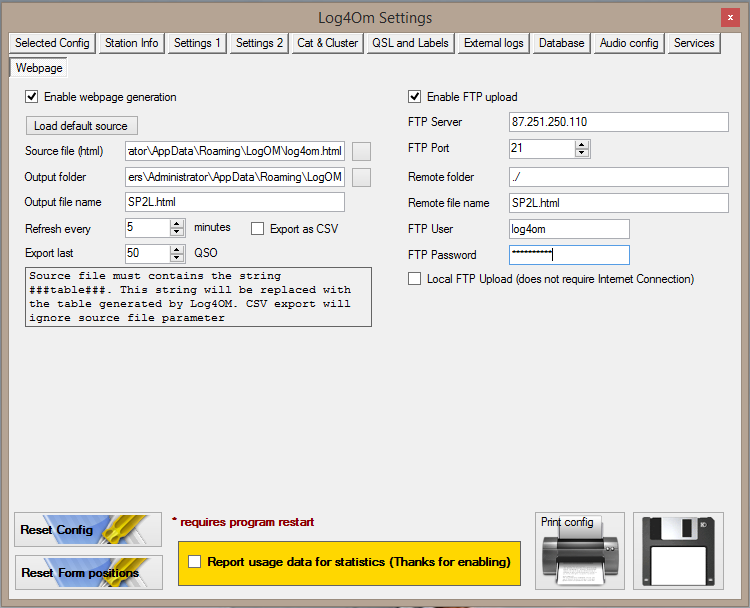750x608 pixels.
Task: Click Reset Form positions button
Action: (89, 572)
